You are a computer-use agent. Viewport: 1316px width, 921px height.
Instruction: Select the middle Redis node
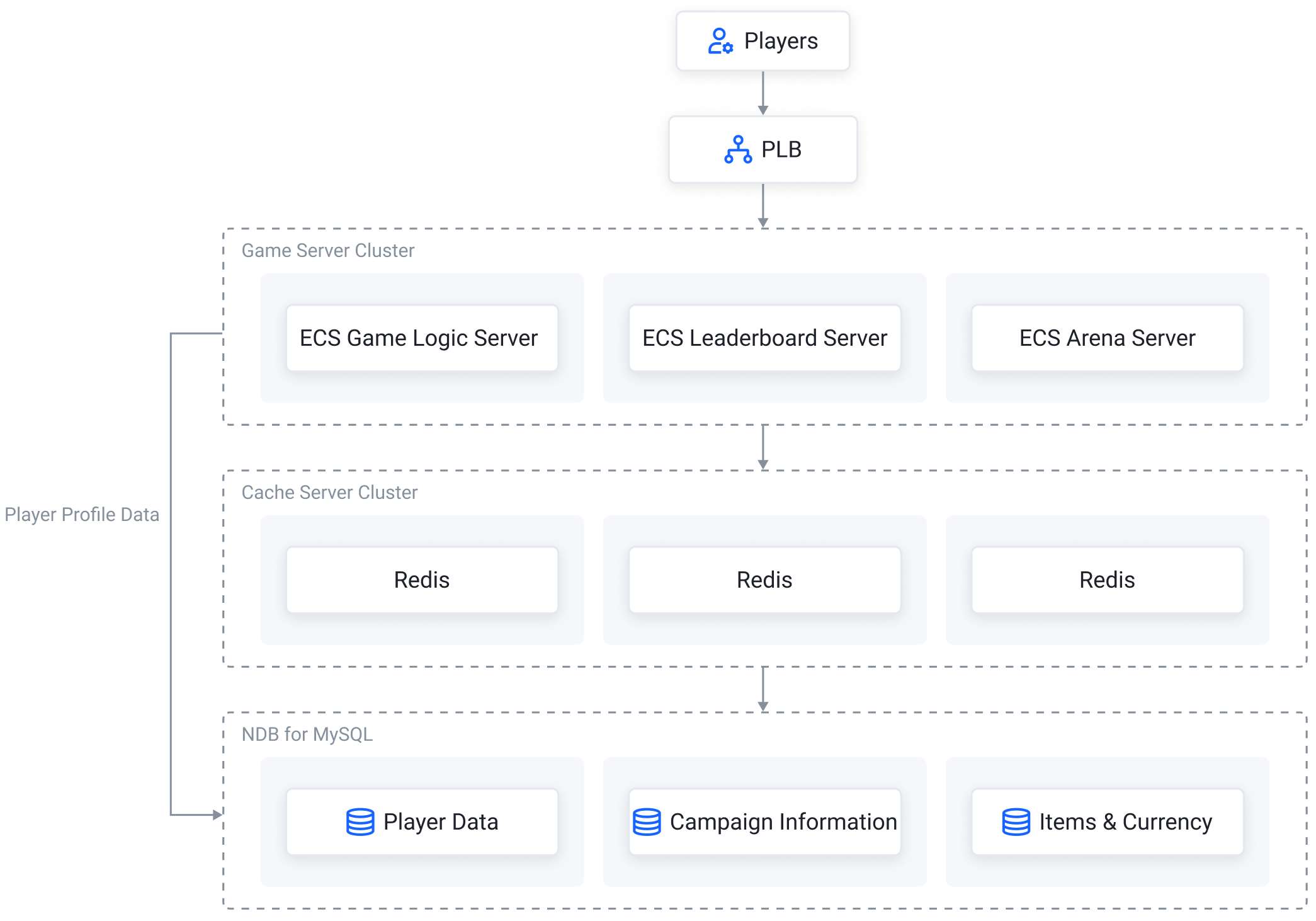tap(764, 580)
